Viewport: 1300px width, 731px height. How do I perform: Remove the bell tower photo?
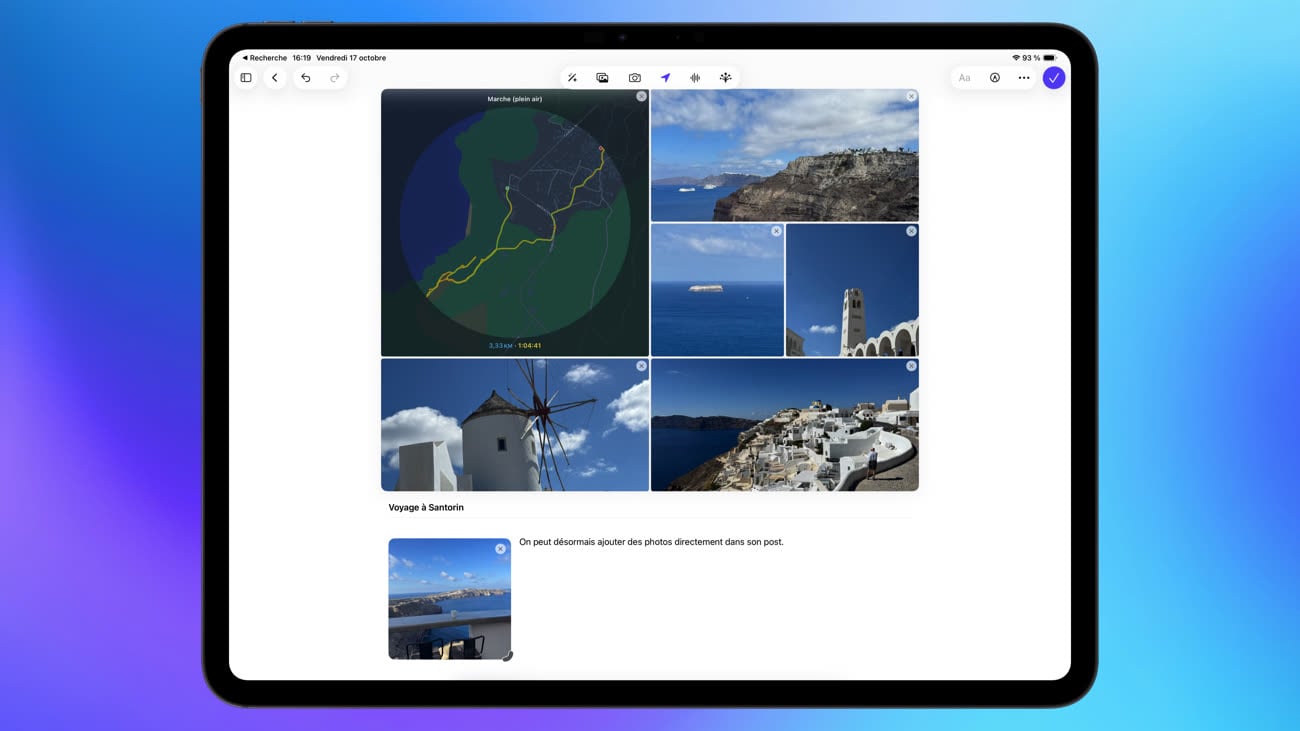pyautogui.click(x=911, y=231)
